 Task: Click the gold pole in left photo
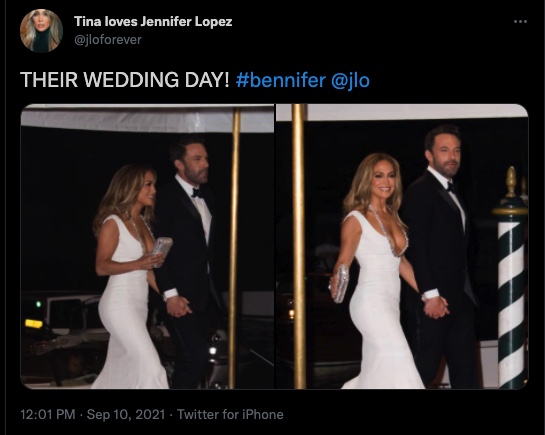point(234,247)
